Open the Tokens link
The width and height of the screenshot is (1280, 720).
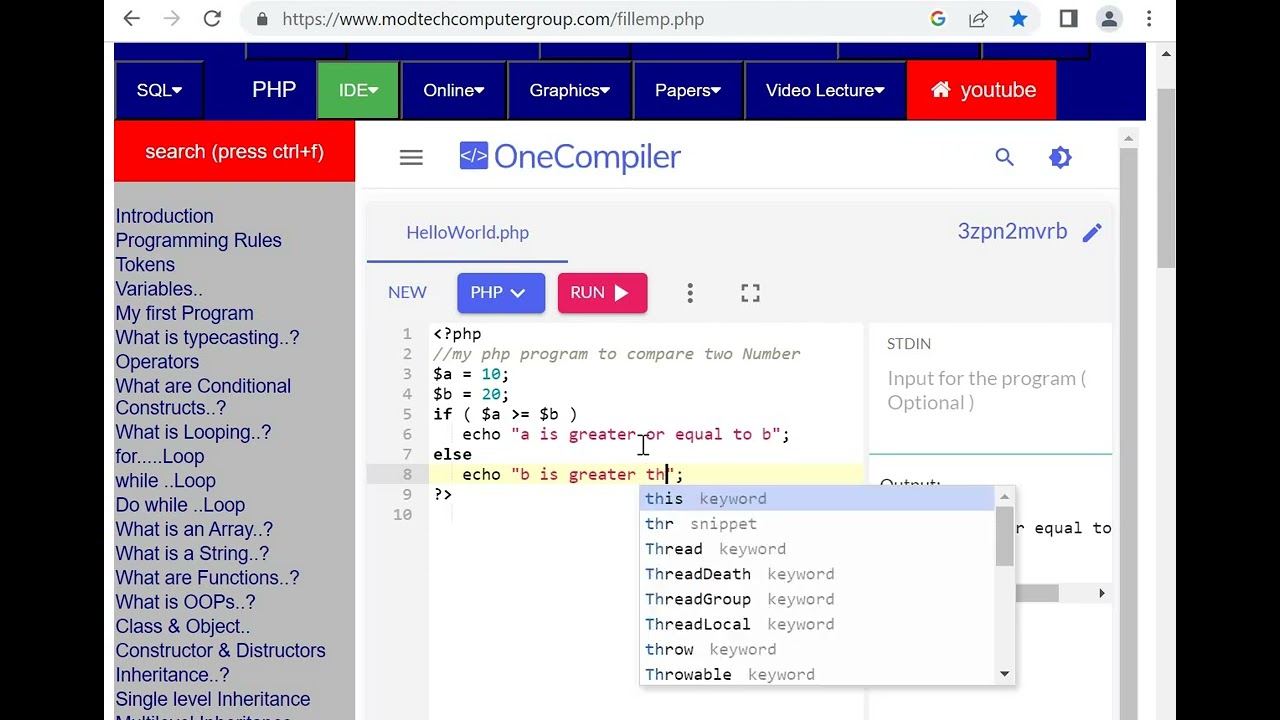click(x=145, y=264)
